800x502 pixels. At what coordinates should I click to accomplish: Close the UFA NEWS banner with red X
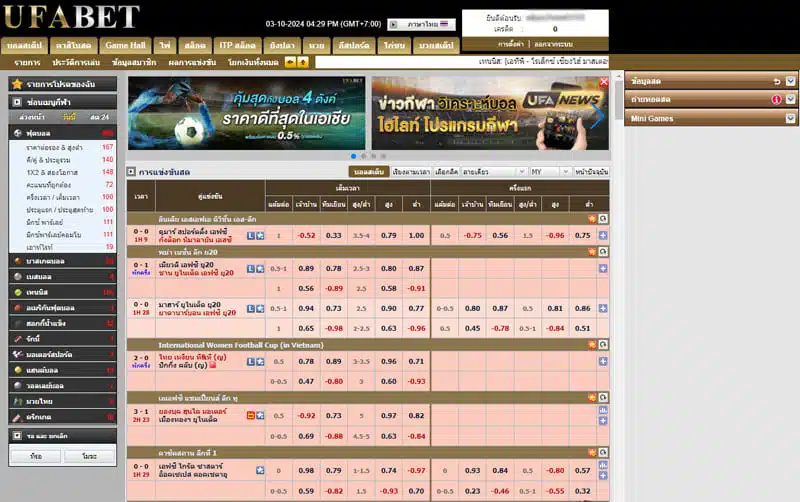point(604,82)
